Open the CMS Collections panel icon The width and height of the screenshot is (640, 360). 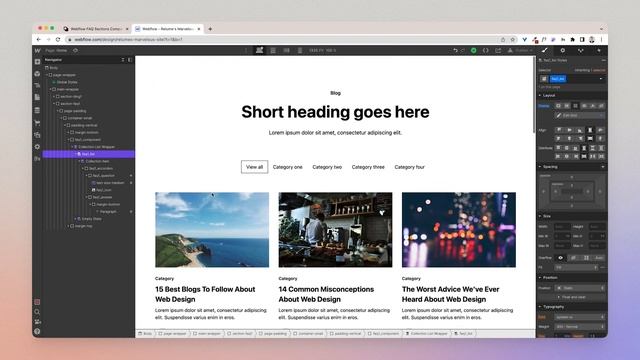(38, 110)
